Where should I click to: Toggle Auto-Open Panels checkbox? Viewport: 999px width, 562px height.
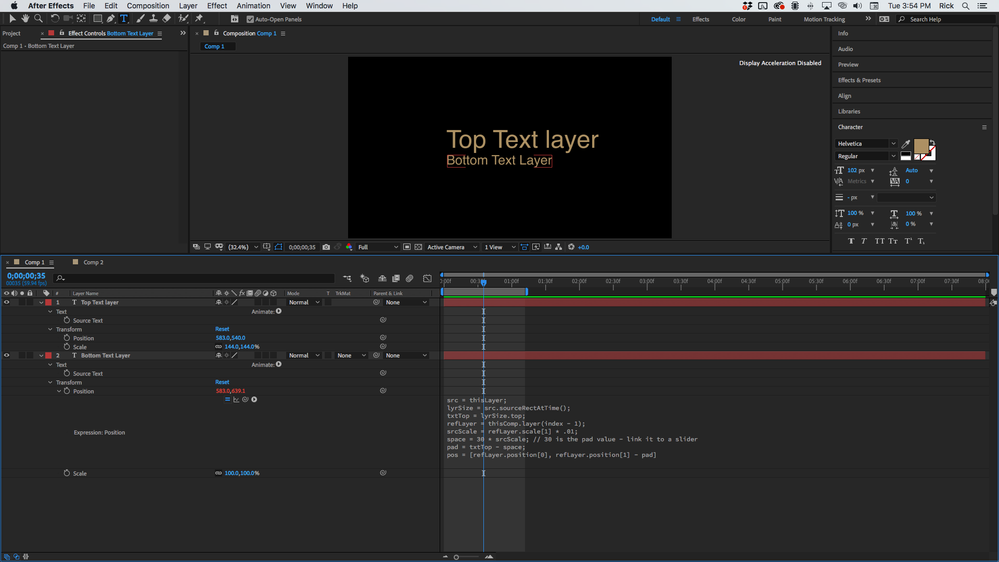click(x=250, y=19)
